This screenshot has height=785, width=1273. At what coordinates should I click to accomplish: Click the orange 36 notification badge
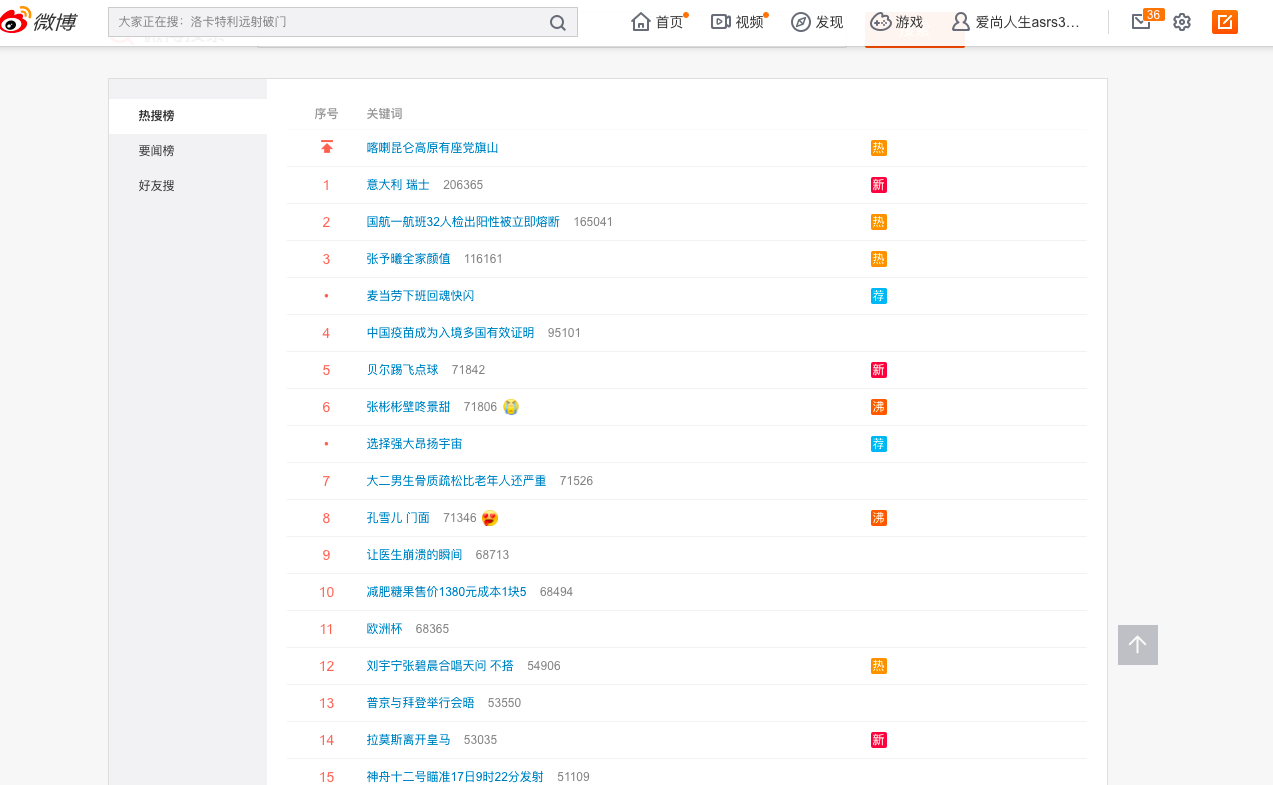coord(1153,14)
